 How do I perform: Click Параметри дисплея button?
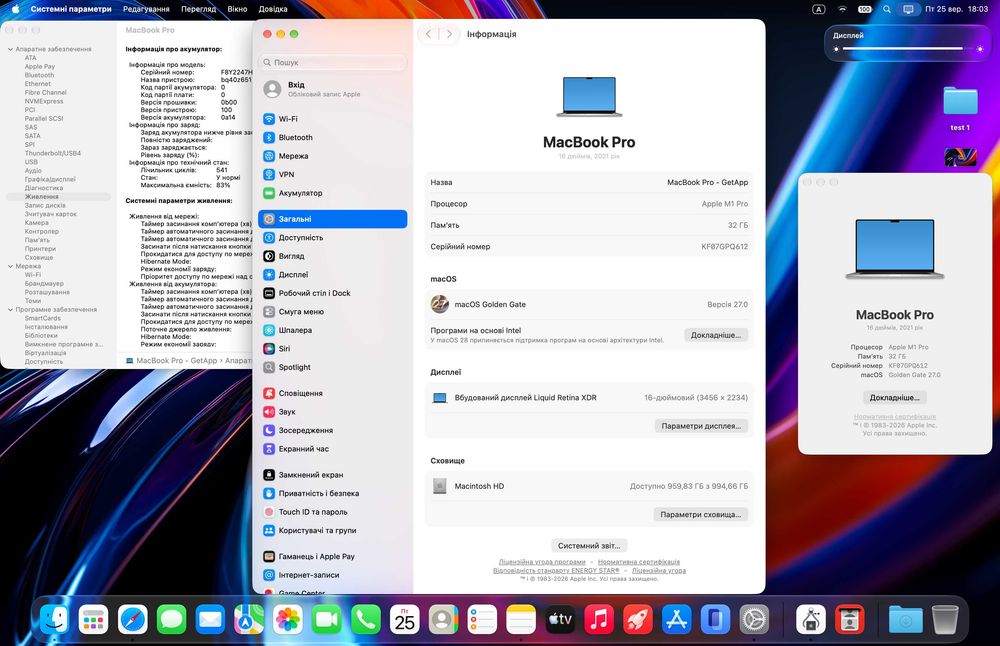tap(701, 426)
